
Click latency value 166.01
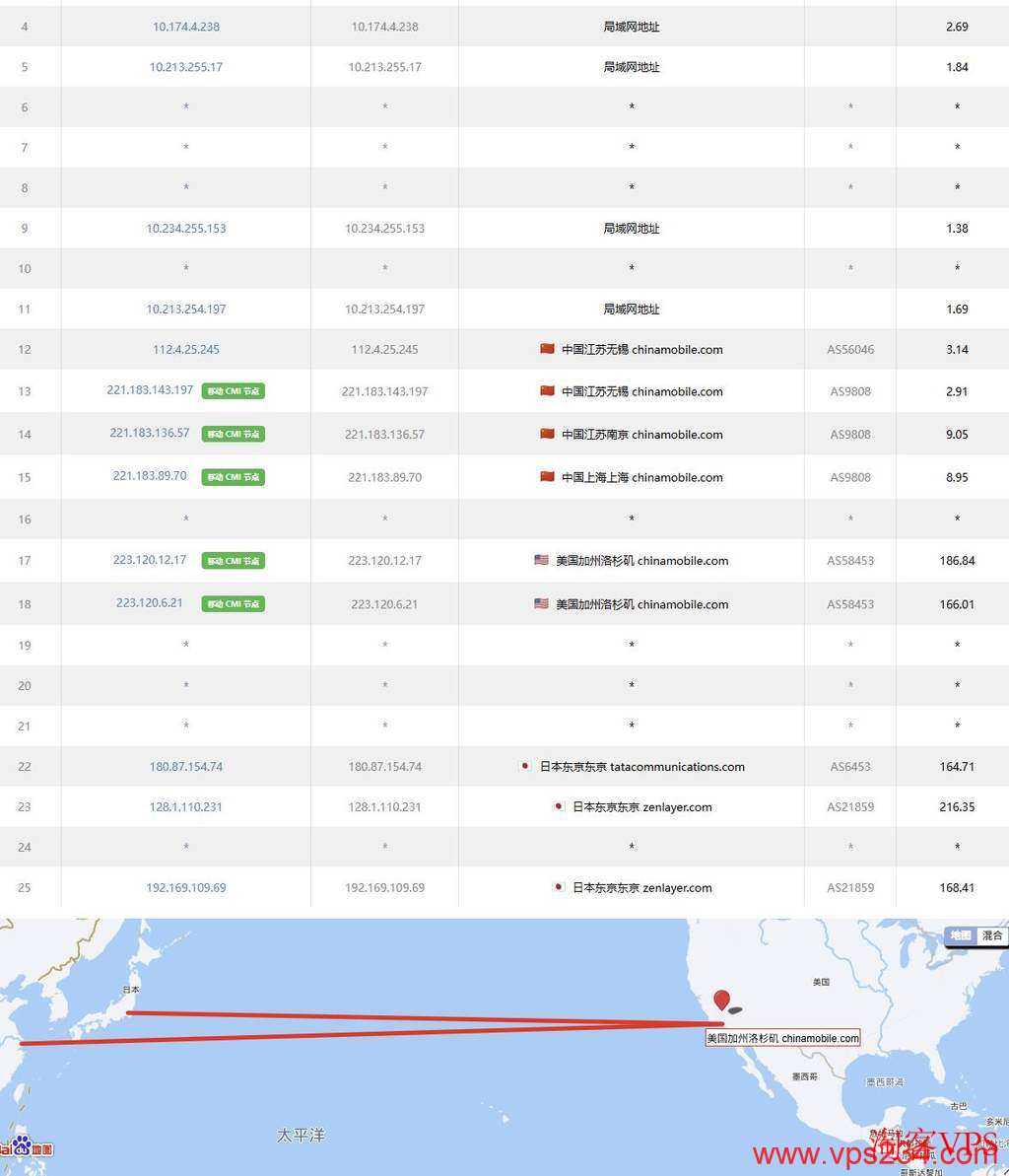click(x=958, y=603)
